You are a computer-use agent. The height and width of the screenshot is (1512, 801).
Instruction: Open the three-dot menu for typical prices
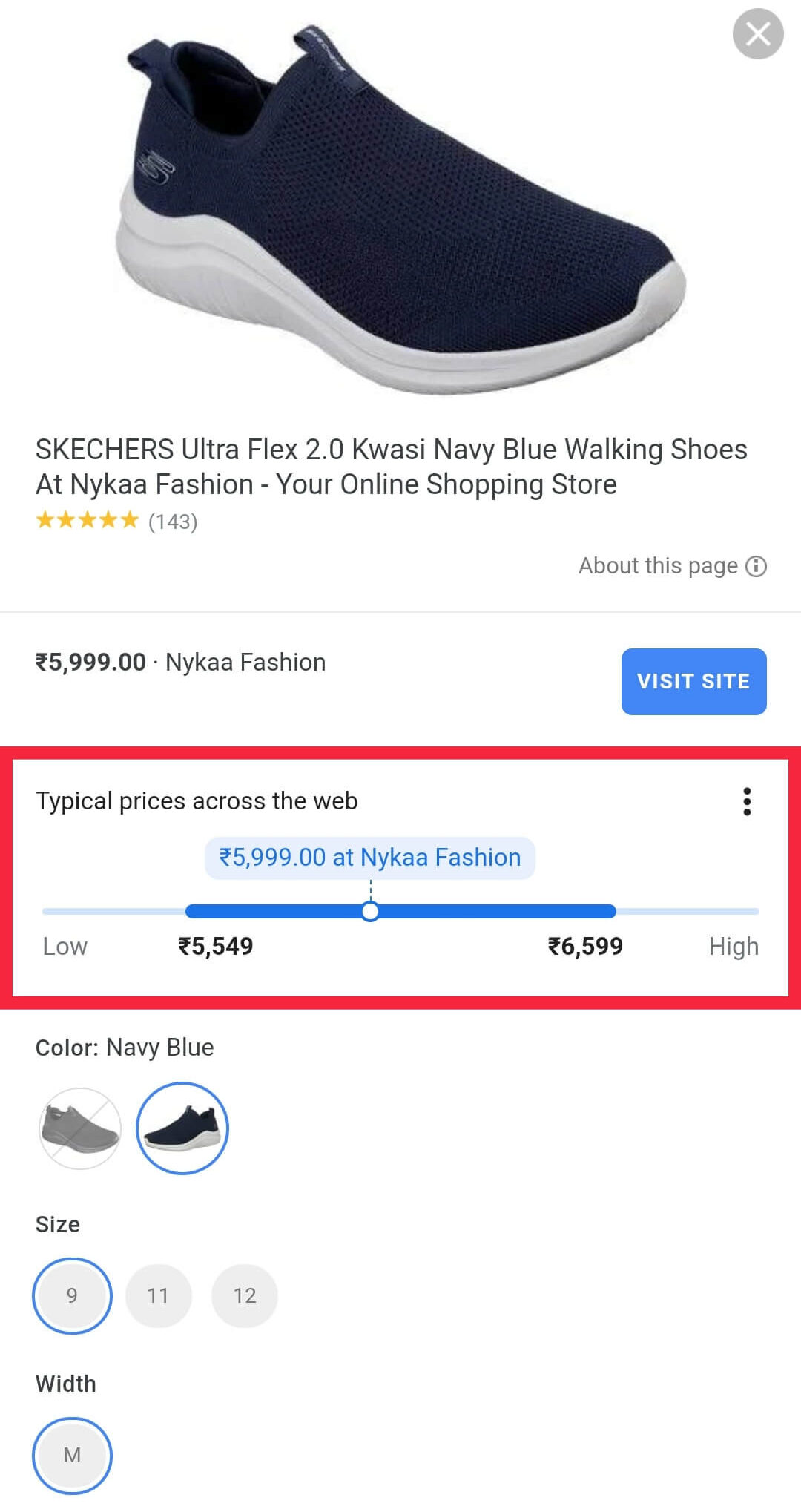point(747,801)
